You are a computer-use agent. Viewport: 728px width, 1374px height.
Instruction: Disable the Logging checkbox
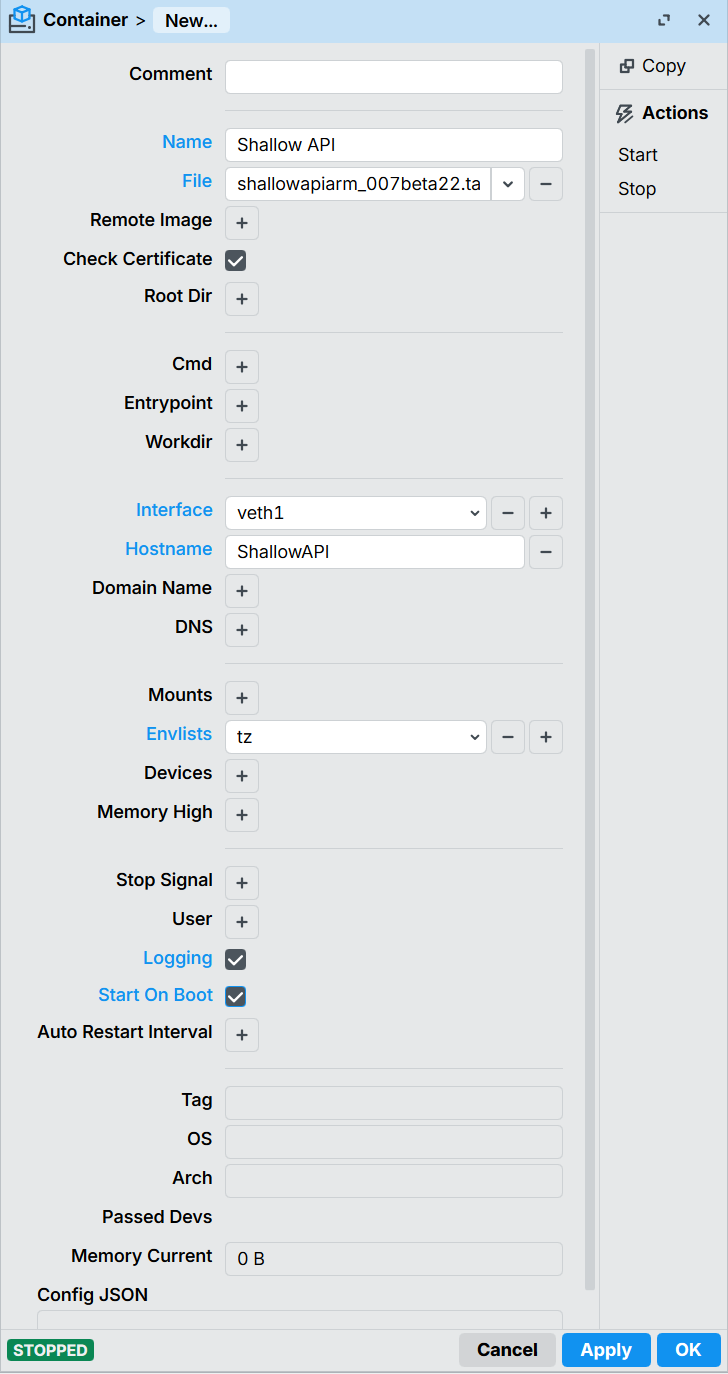pyautogui.click(x=236, y=959)
